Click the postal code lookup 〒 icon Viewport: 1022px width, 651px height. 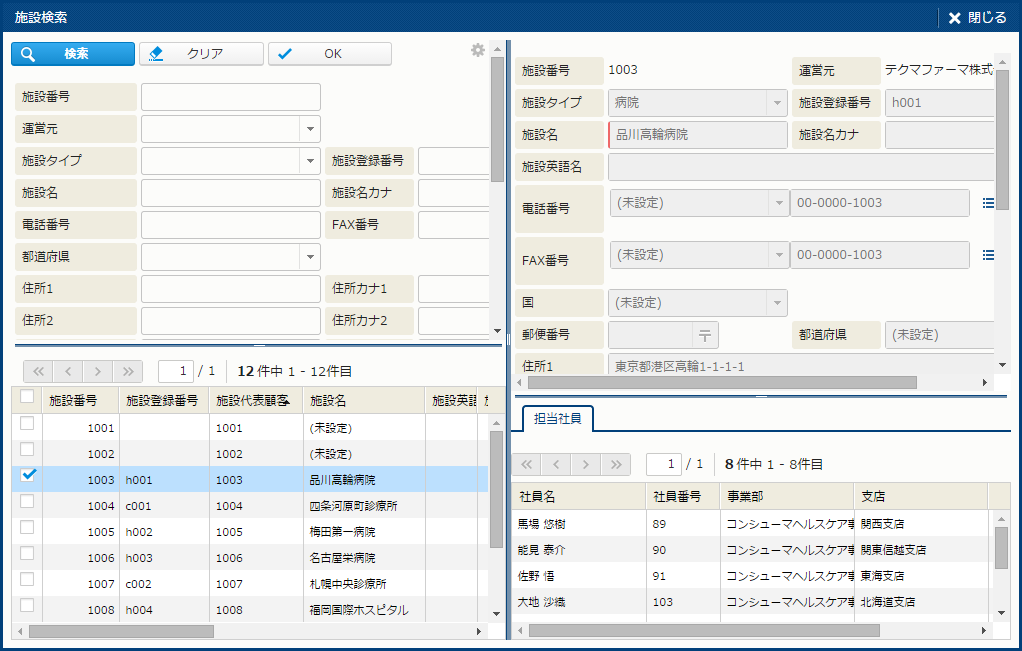pos(705,335)
